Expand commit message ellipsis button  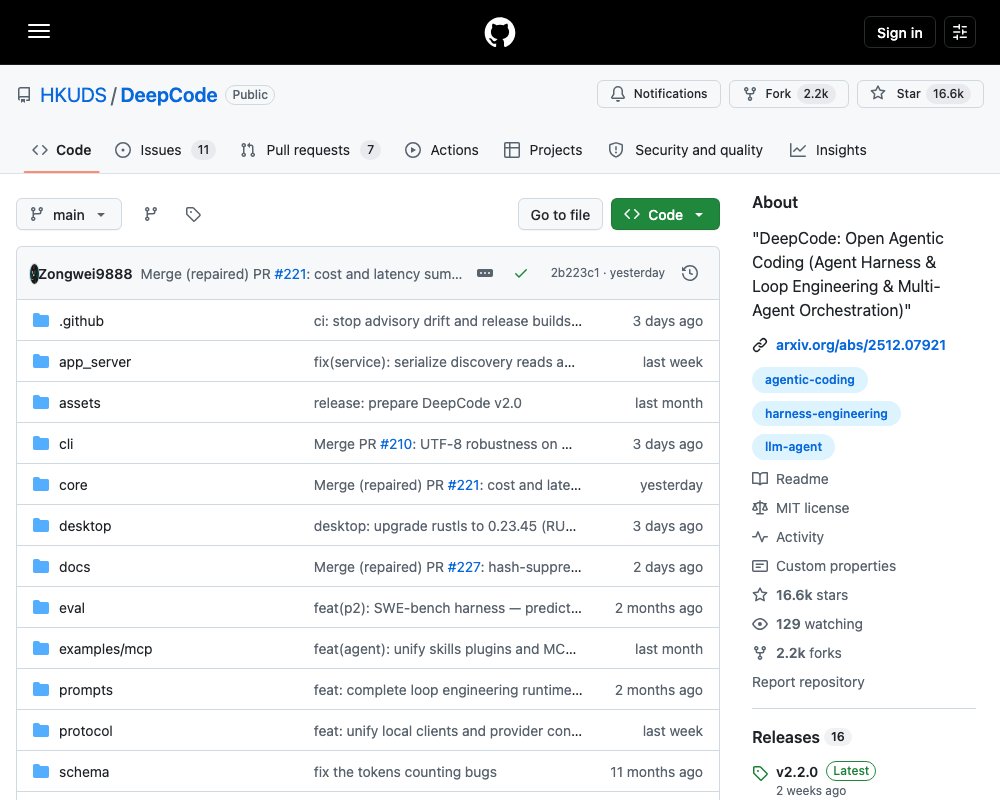(x=485, y=273)
